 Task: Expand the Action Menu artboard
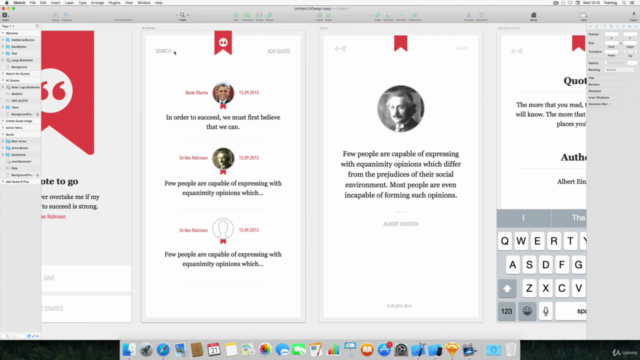point(3,128)
